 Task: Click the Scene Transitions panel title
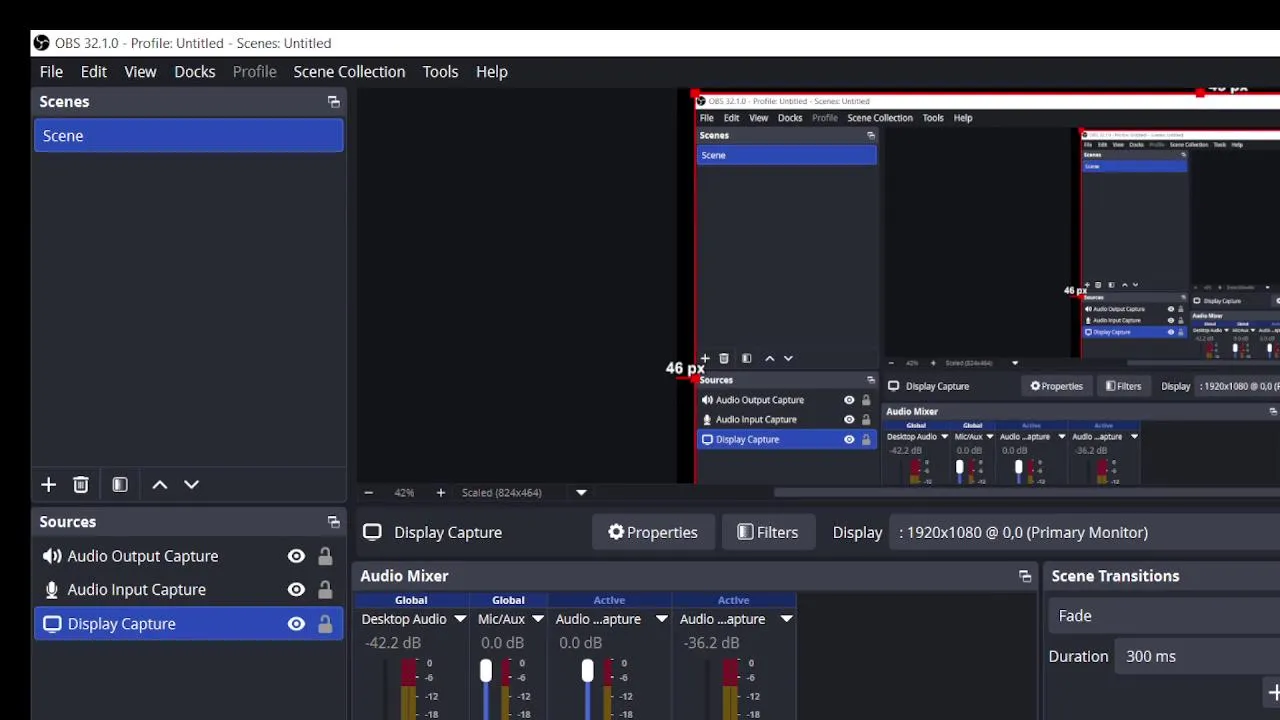1115,576
